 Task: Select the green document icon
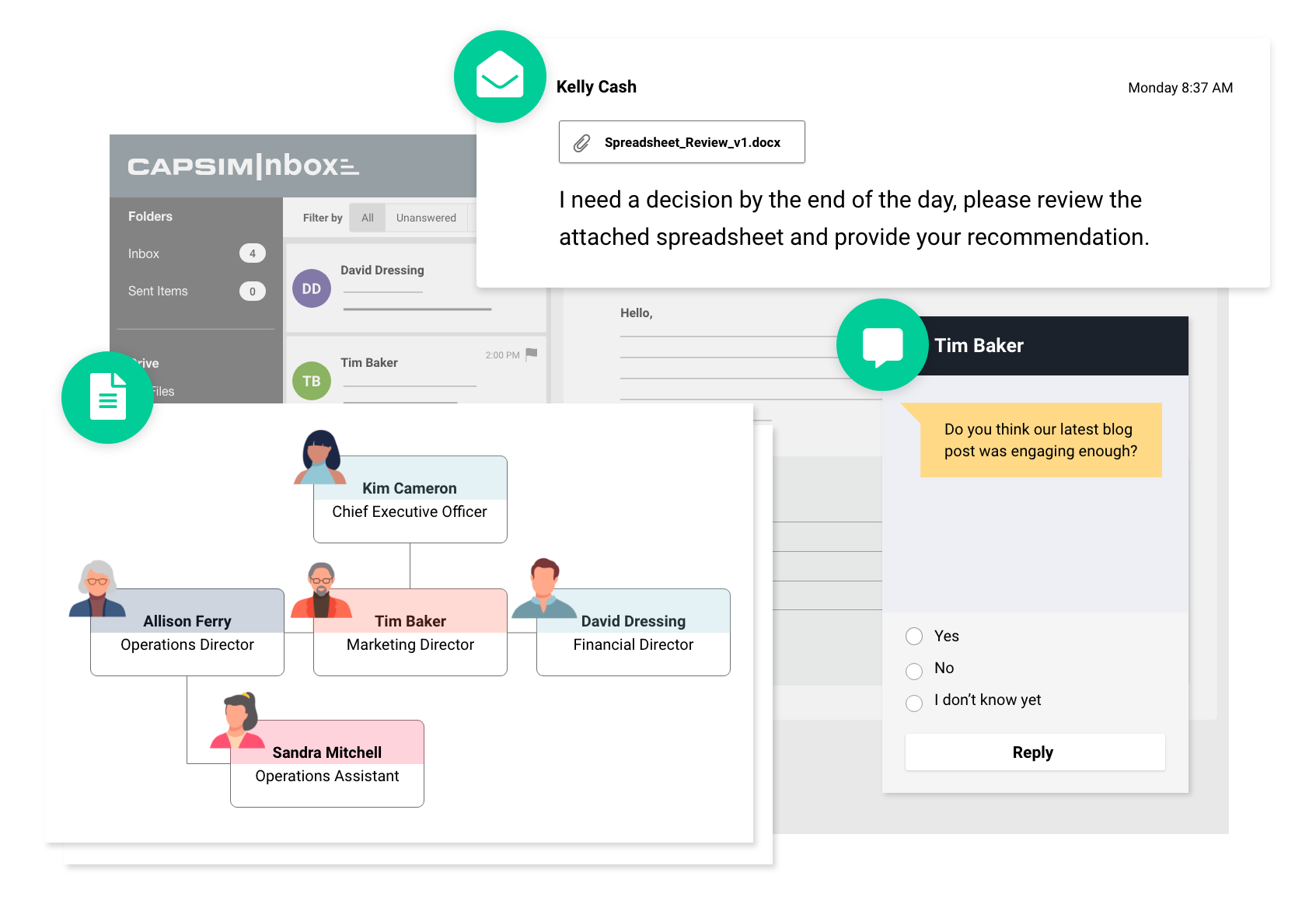click(x=108, y=397)
